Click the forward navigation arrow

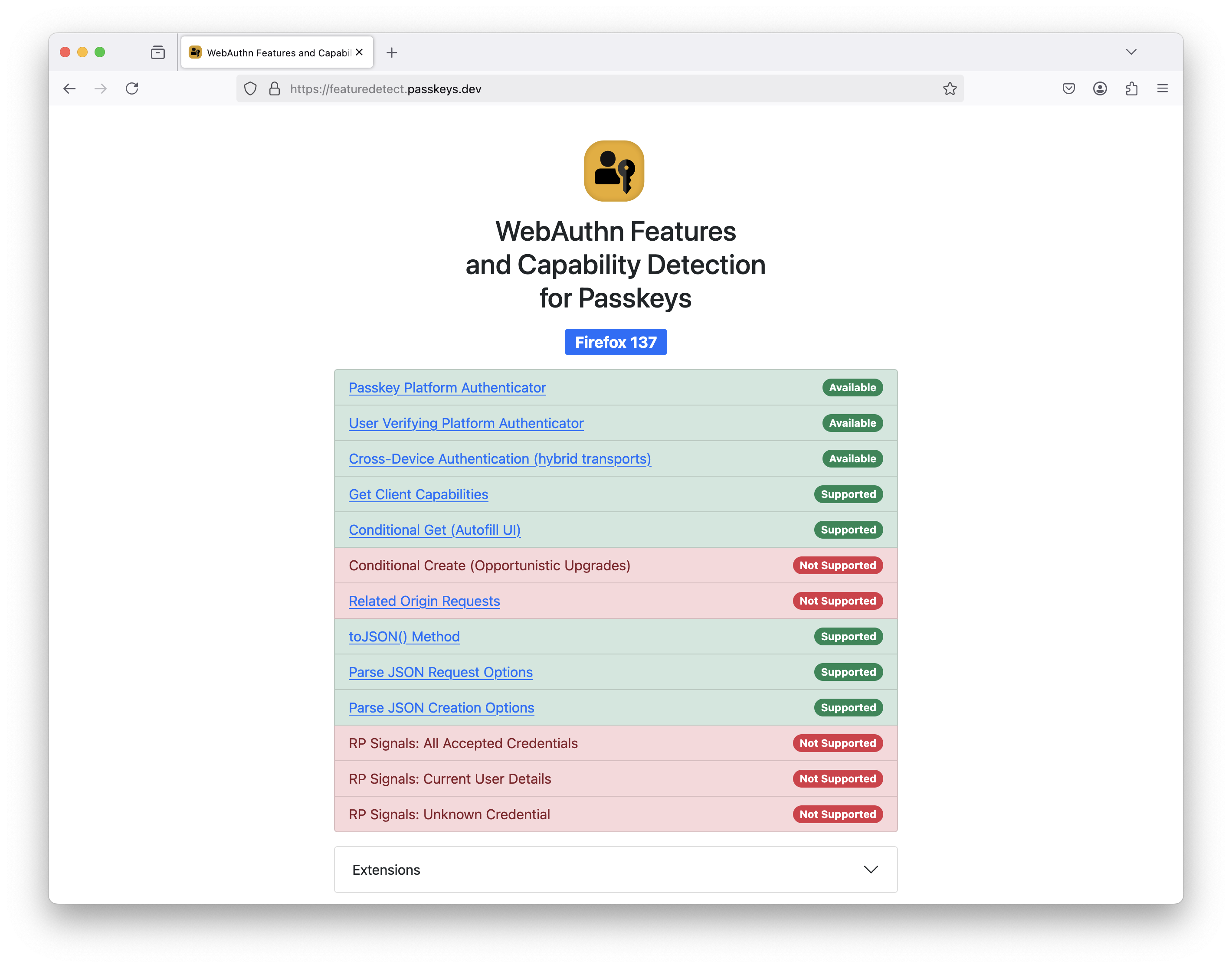pyautogui.click(x=100, y=88)
